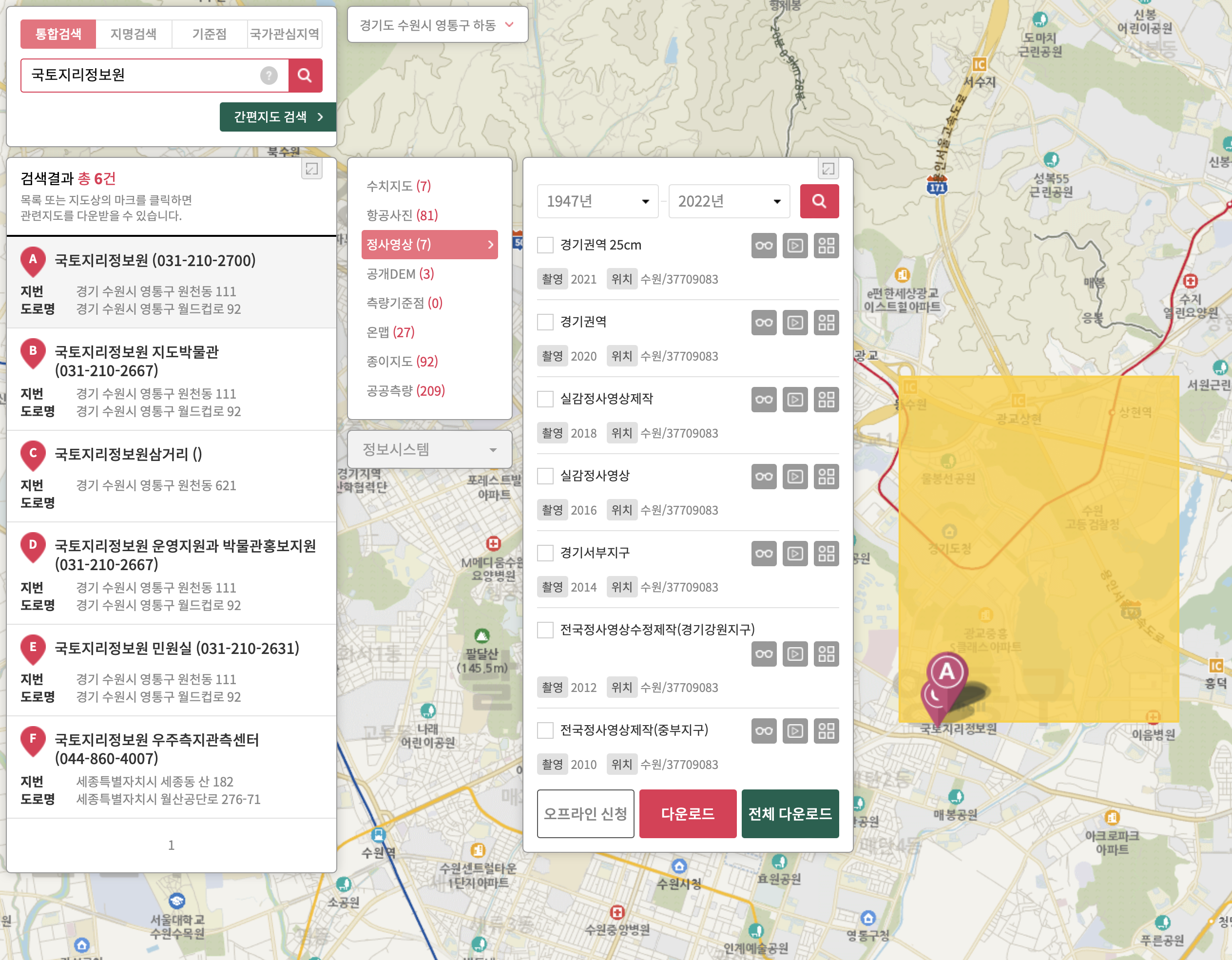
Task: Select 온맵 (27) category
Action: coord(390,332)
